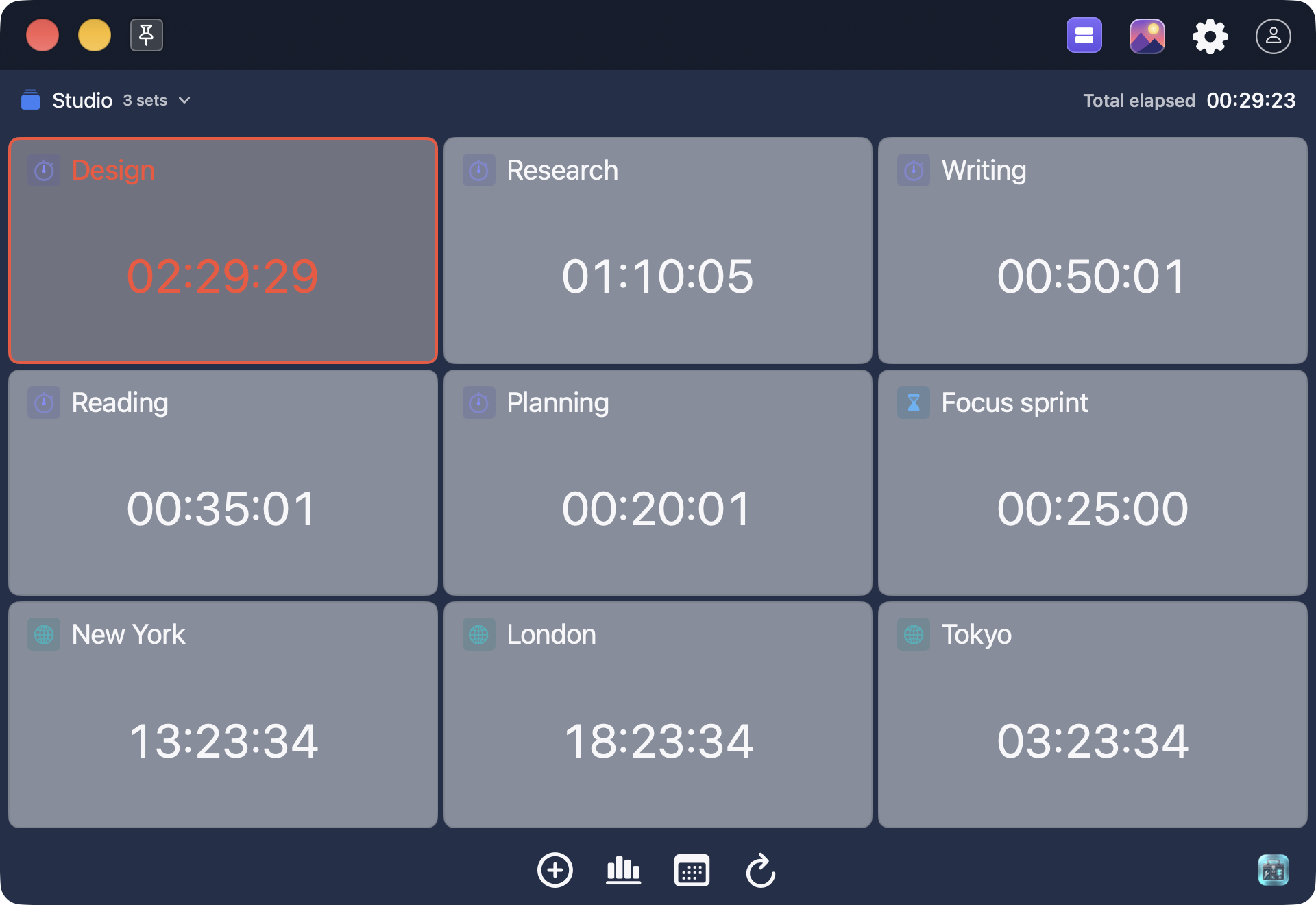Click the hourglass icon on Focus sprint
This screenshot has width=1316, height=905.
coord(913,402)
